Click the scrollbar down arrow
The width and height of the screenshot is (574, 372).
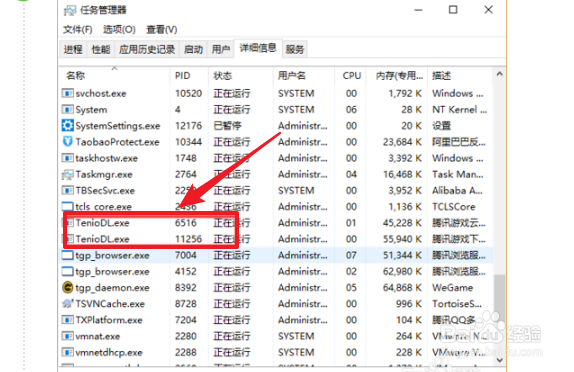click(500, 360)
